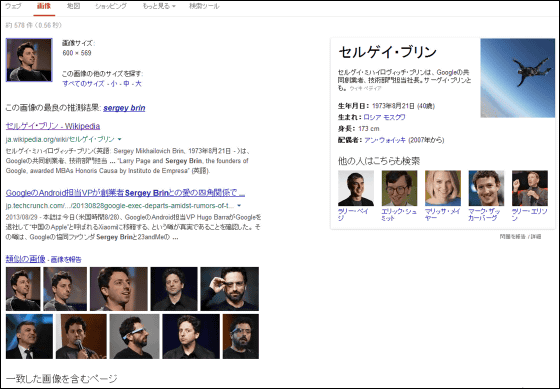Click the 類似の画像 heading link
The image size is (560, 389).
pyautogui.click(x=25, y=259)
